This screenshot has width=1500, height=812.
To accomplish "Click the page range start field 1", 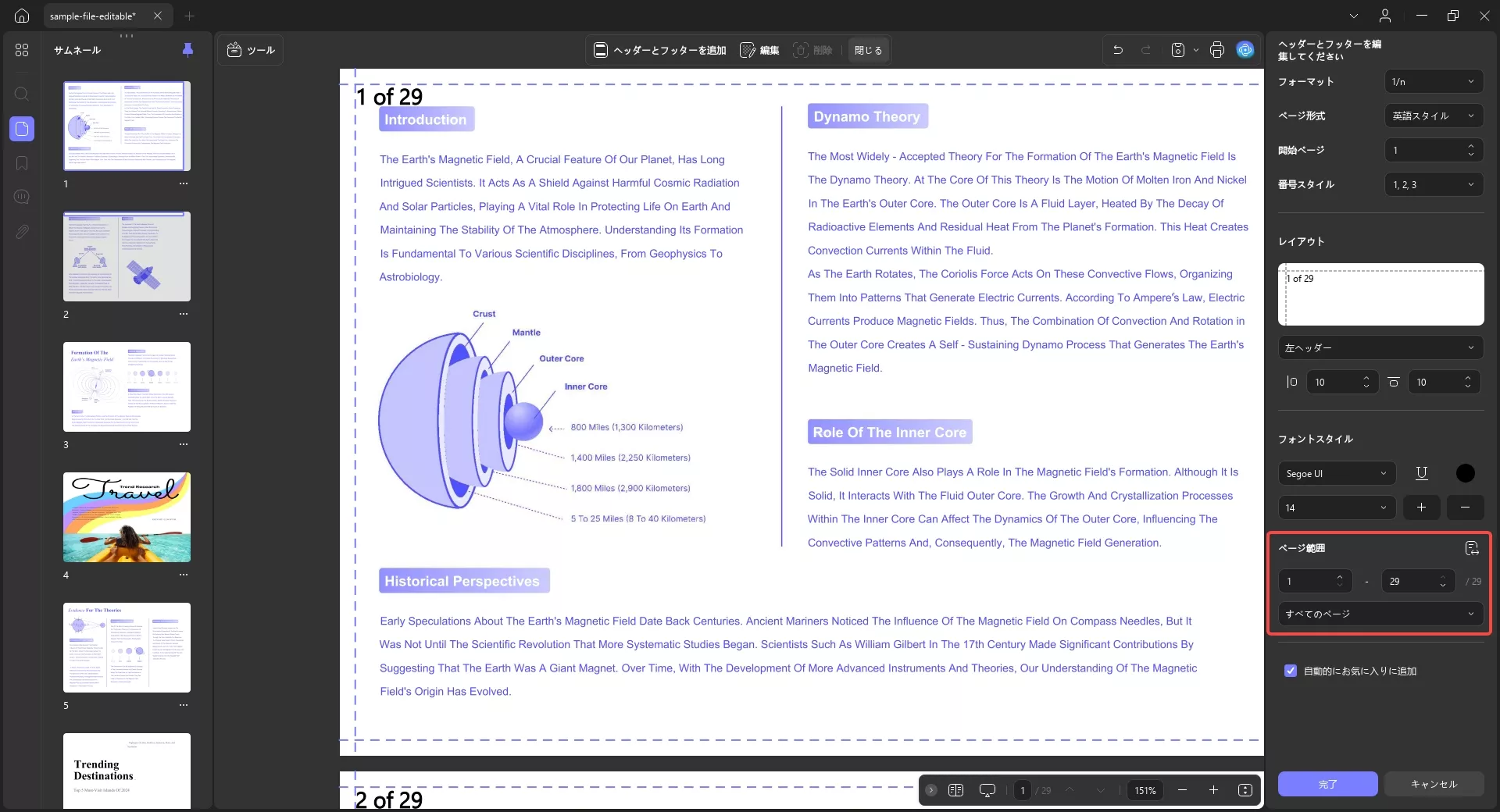I will click(x=1315, y=581).
